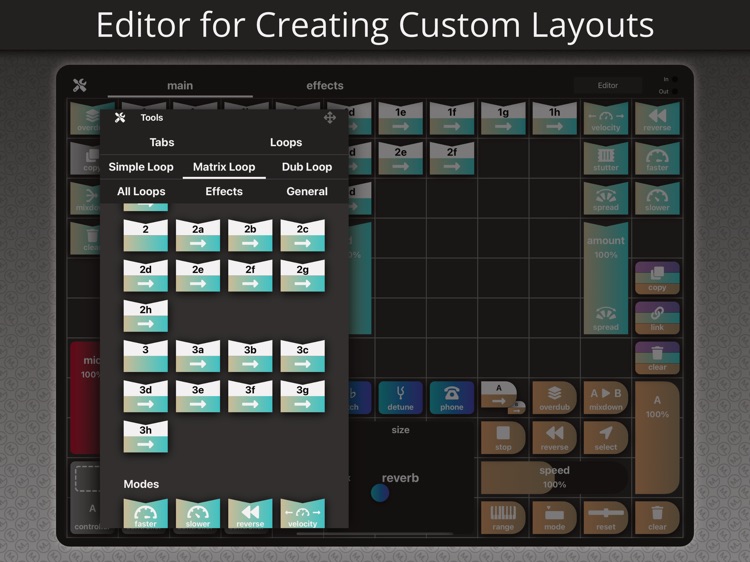Pick the 2c loop pad in Tools
Image resolution: width=750 pixels, height=562 pixels.
click(x=302, y=235)
